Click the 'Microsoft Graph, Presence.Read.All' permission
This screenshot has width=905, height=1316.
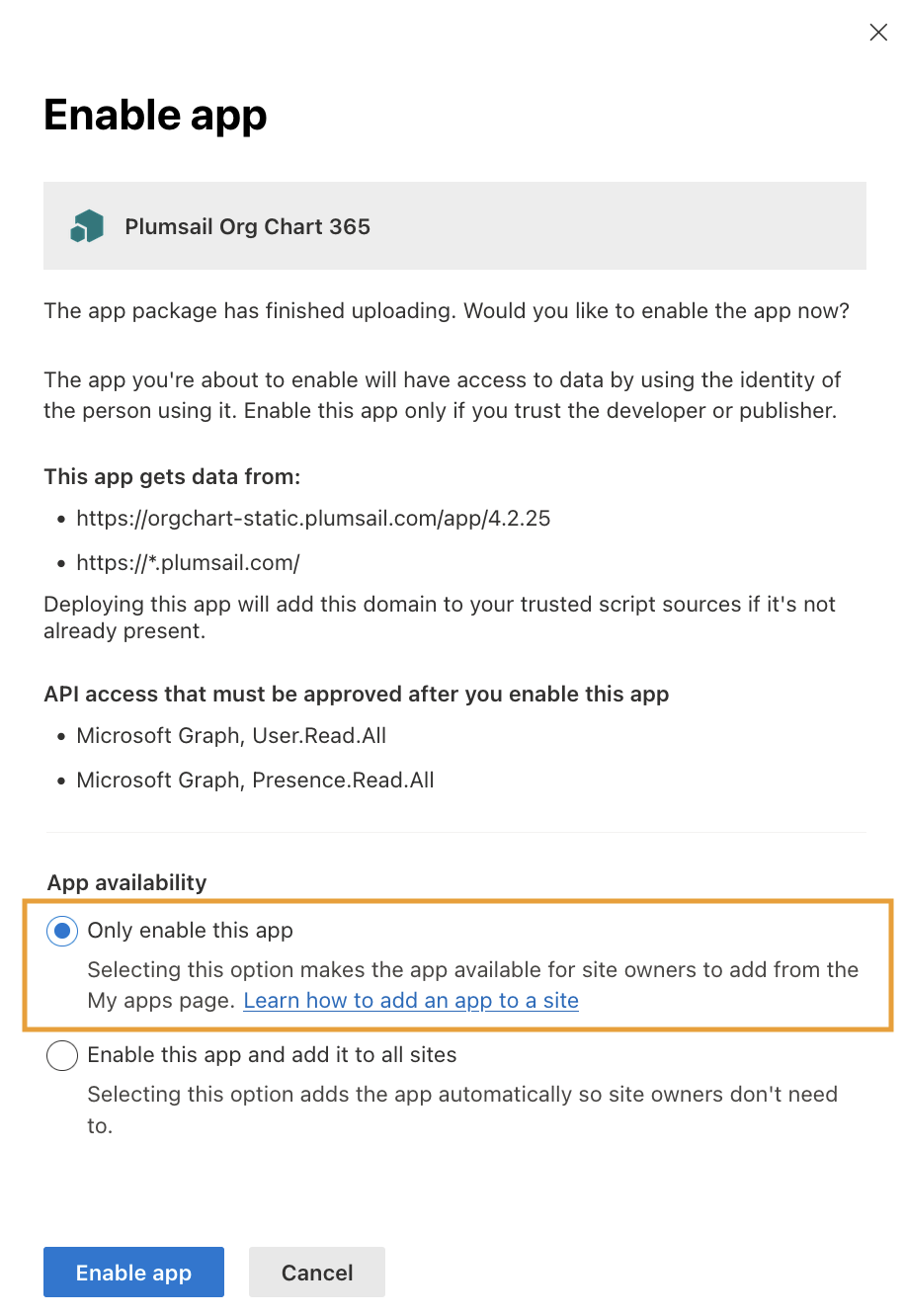click(255, 781)
